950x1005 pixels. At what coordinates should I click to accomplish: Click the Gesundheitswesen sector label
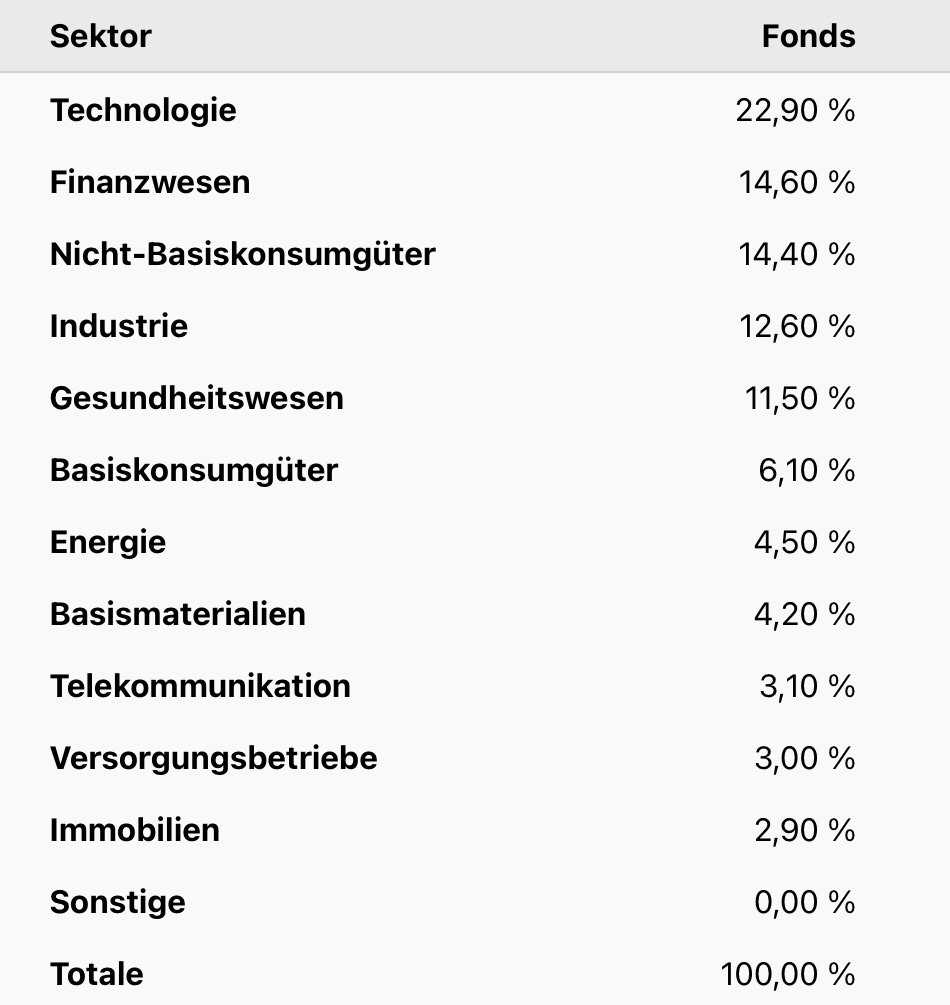[x=197, y=398]
